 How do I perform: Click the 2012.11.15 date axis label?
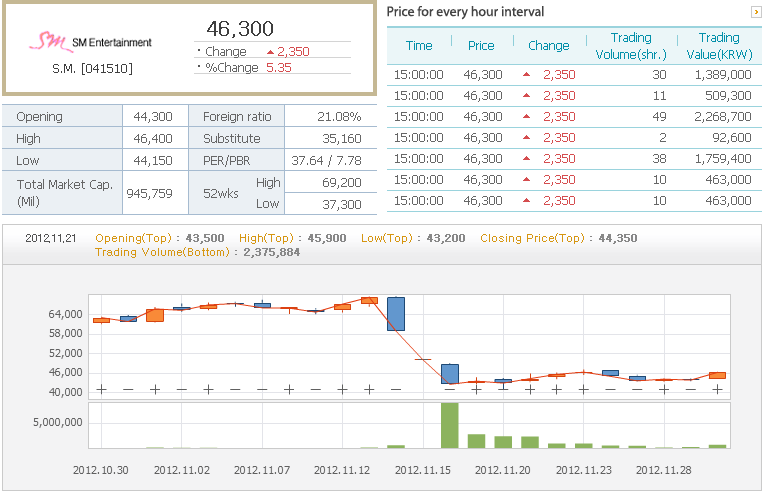(422, 470)
